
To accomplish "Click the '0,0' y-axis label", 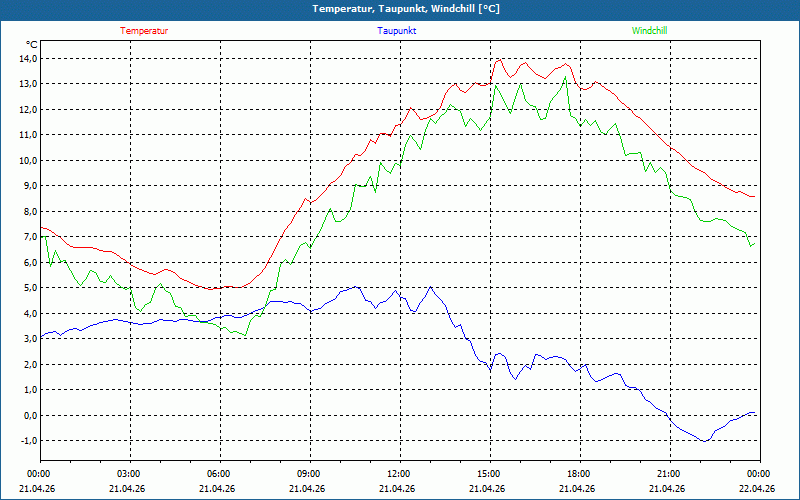I will click(x=31, y=416).
